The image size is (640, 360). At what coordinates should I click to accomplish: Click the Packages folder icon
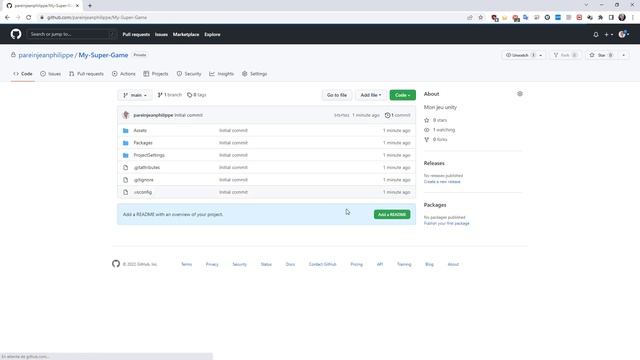coord(126,143)
